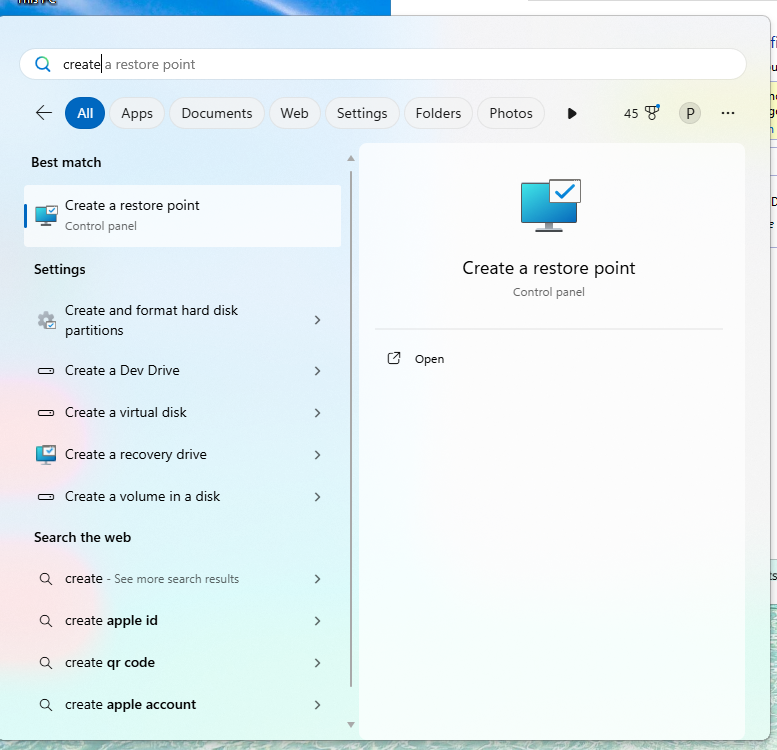Screen dimensions: 777x750
Task: Switch to the Folders filter tab
Action: pos(438,113)
